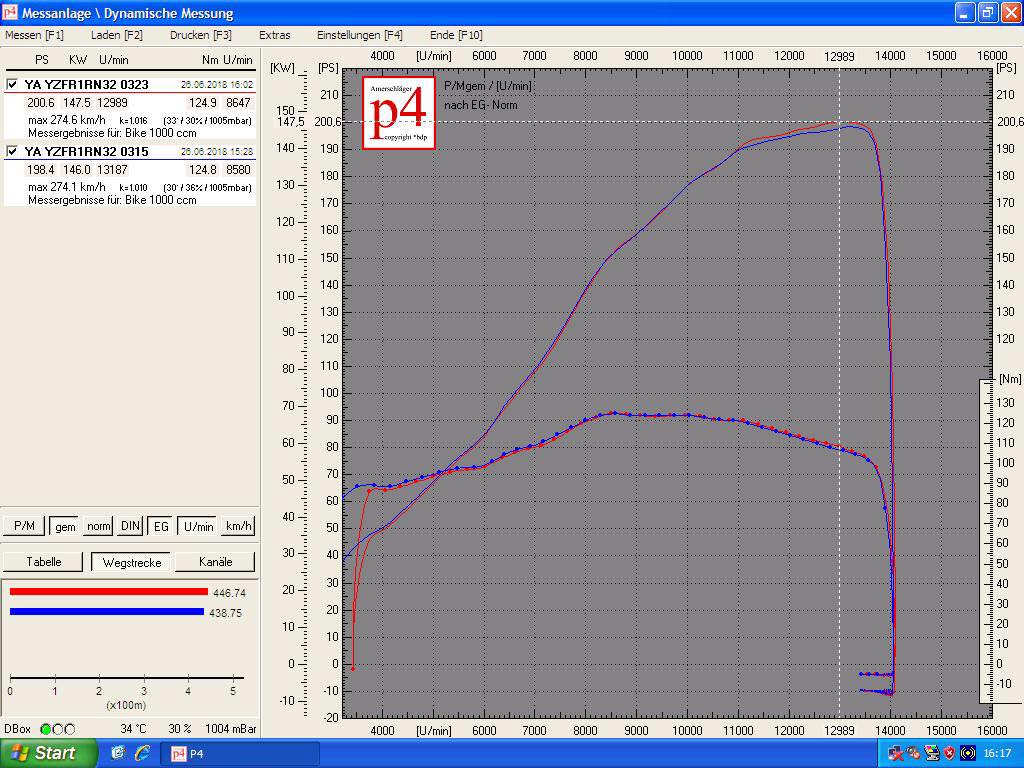The width and height of the screenshot is (1024, 768).
Task: Click the p4 Amerschläger logo in chart
Action: (x=398, y=112)
